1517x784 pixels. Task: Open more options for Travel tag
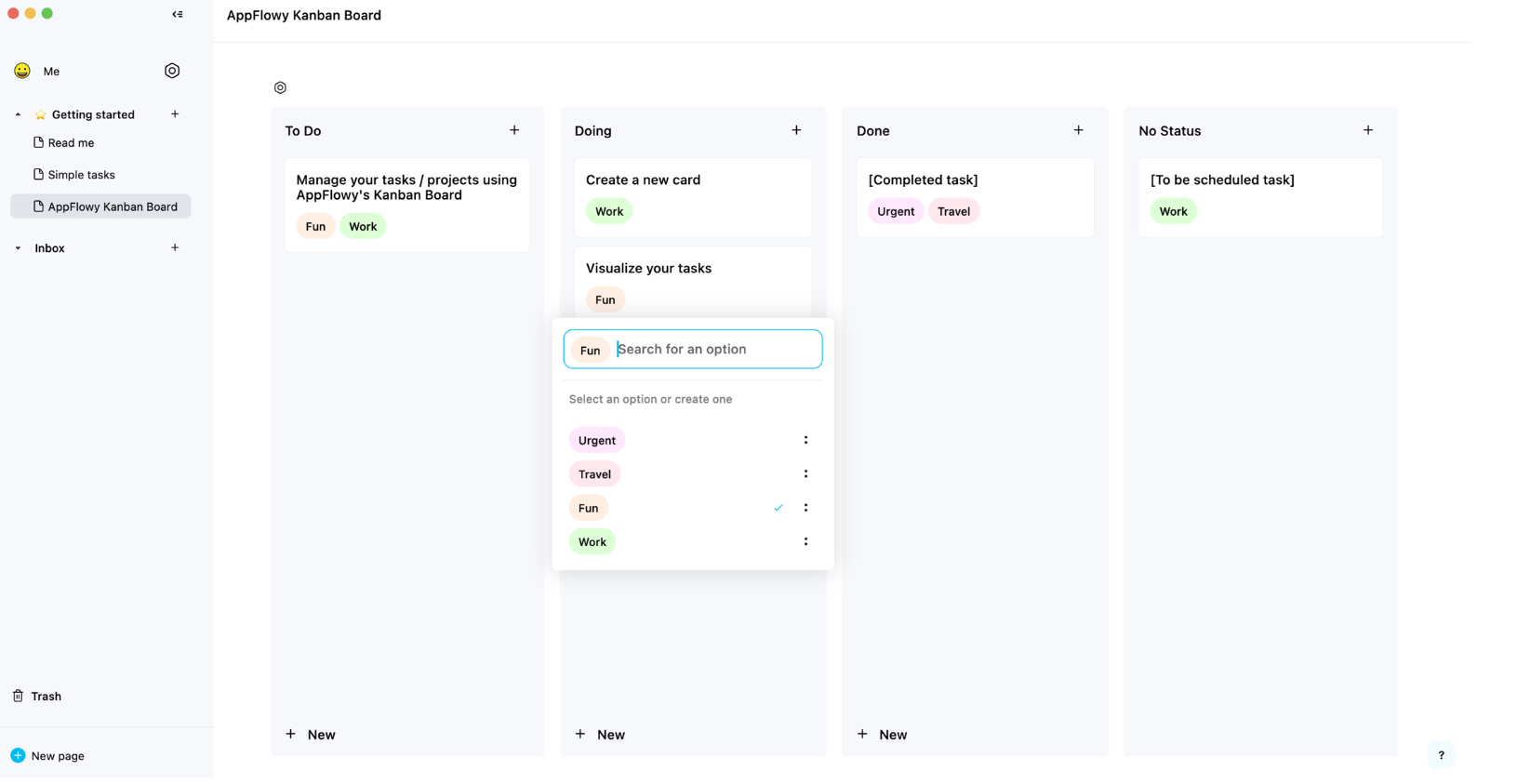click(x=805, y=474)
